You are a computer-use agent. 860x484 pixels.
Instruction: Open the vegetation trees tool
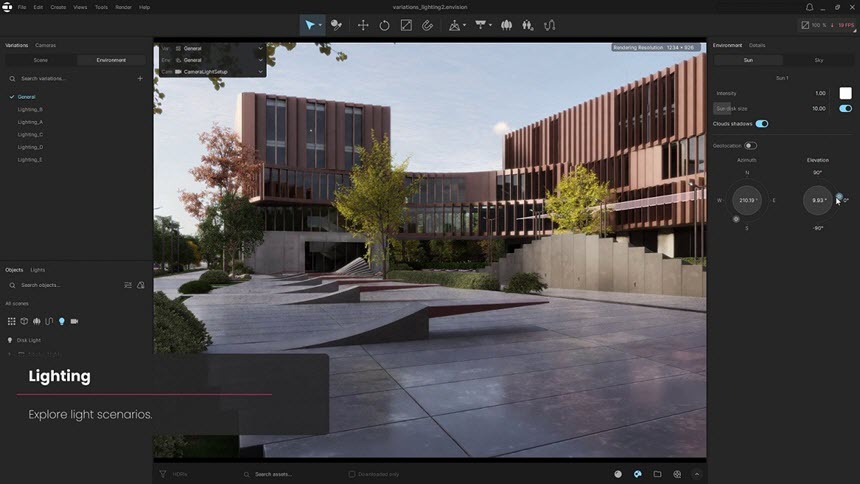click(506, 25)
